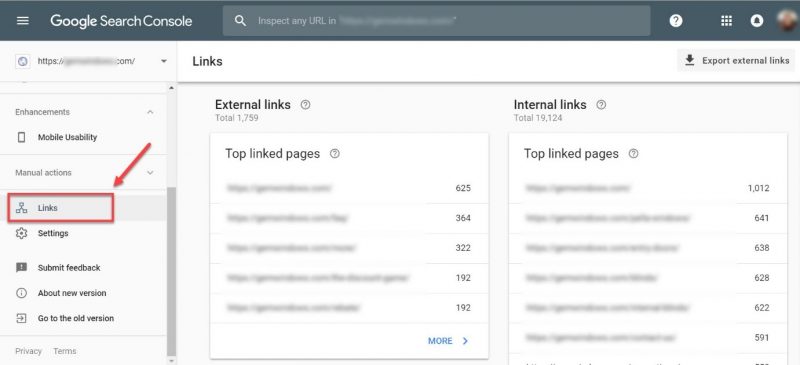Open the notifications bell icon

(x=757, y=21)
